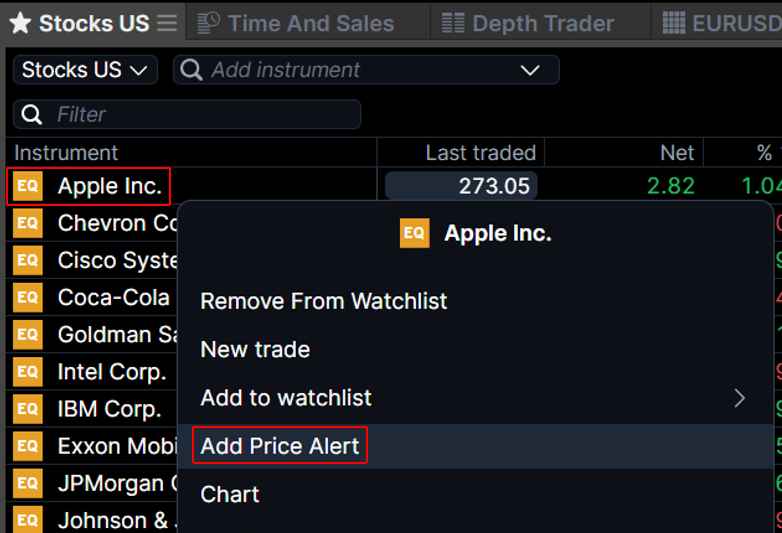Choose Remove From Watchlist menu option

(x=324, y=301)
